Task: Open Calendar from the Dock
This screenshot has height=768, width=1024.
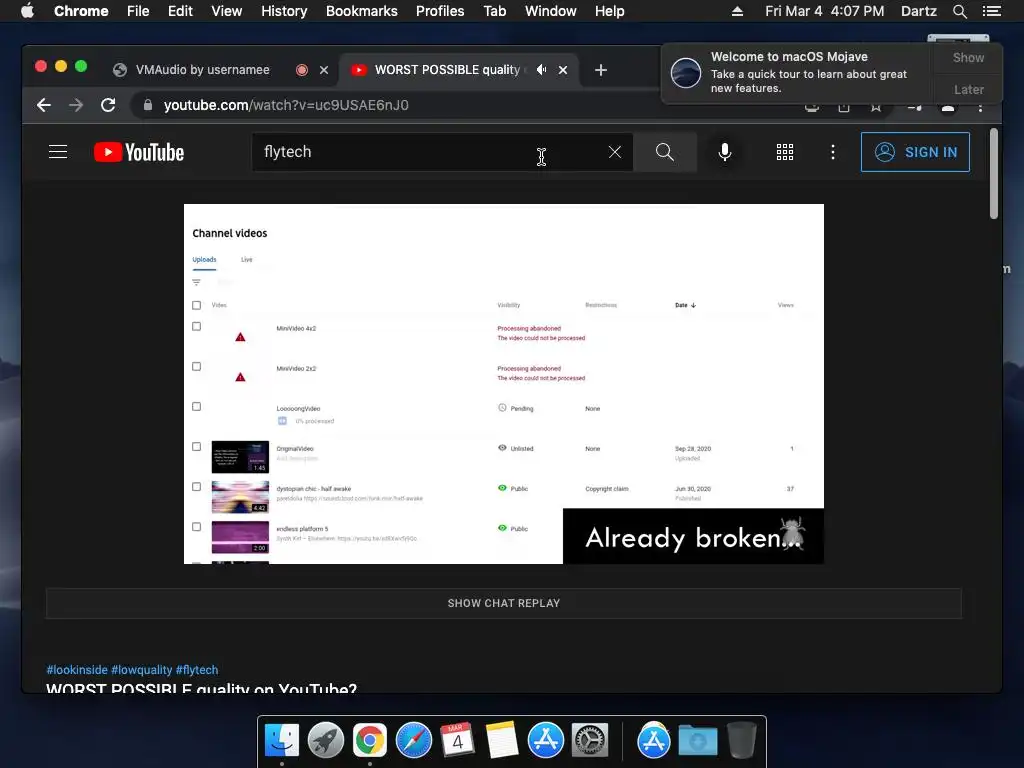Action: [x=457, y=741]
